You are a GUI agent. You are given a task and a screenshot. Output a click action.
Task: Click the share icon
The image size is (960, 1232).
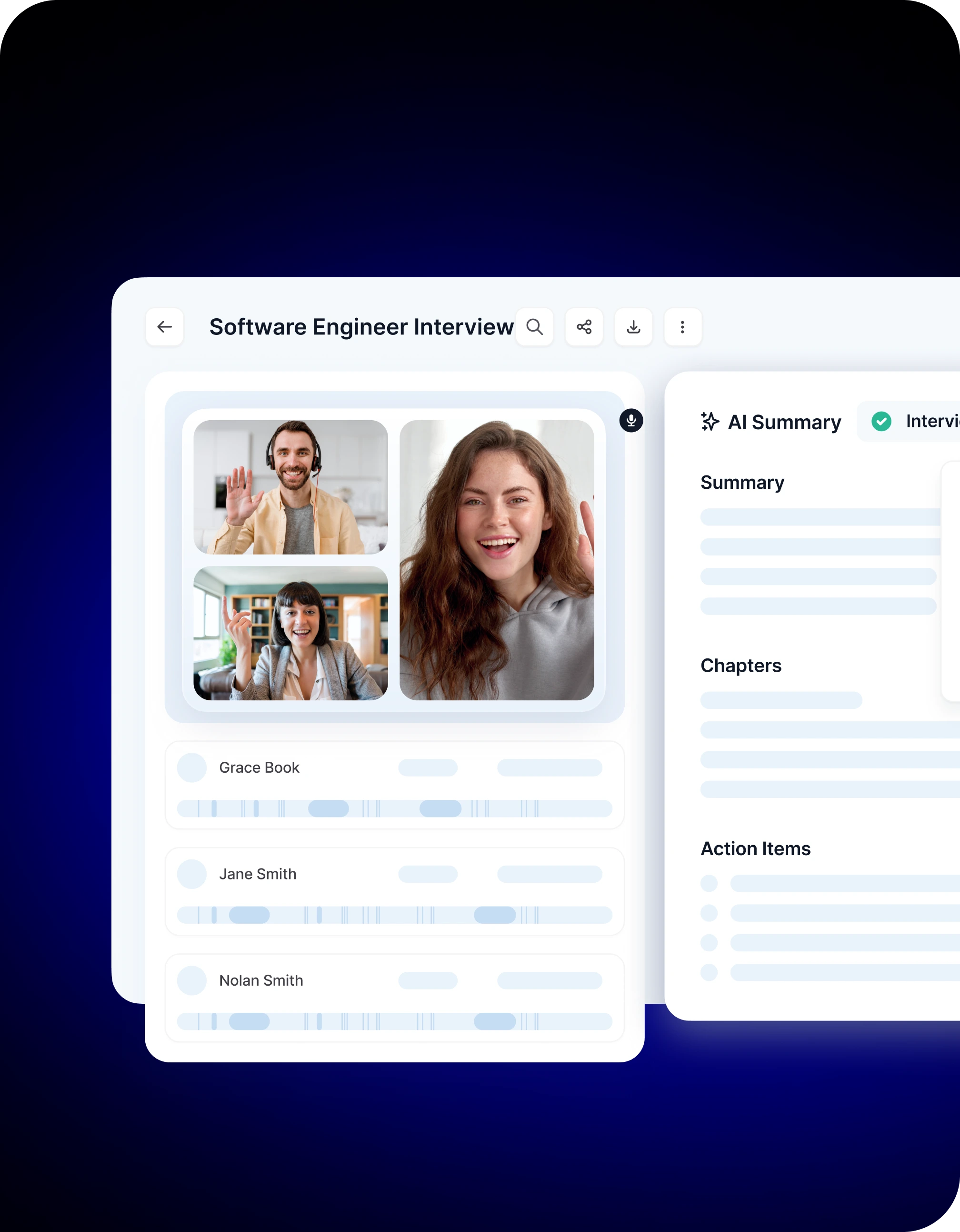click(584, 327)
